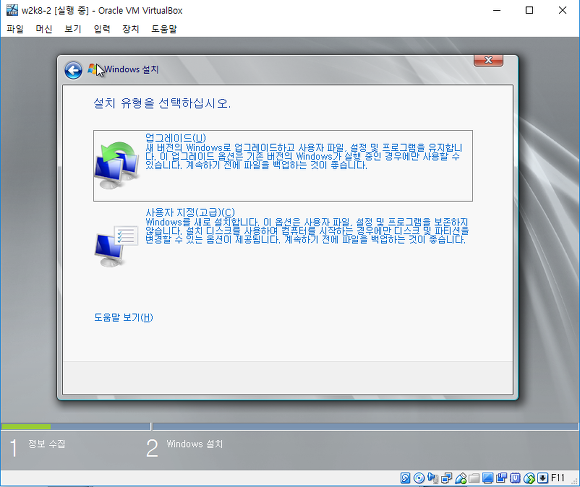580x487 pixels.
Task: Click the Windows flag logo in setup title
Action: pos(92,69)
